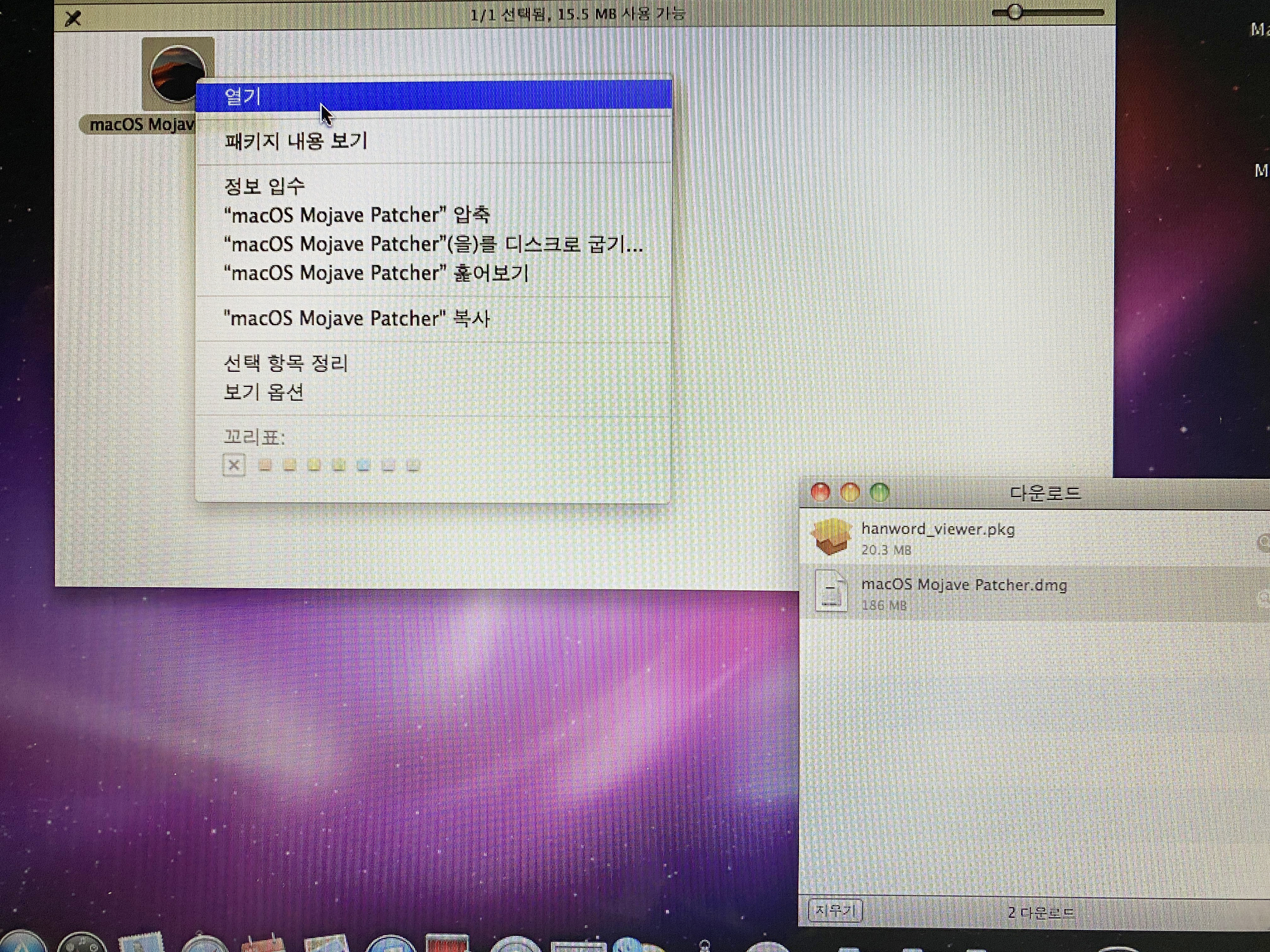Image resolution: width=1270 pixels, height=952 pixels.
Task: Apply the gray label color
Action: tap(413, 465)
